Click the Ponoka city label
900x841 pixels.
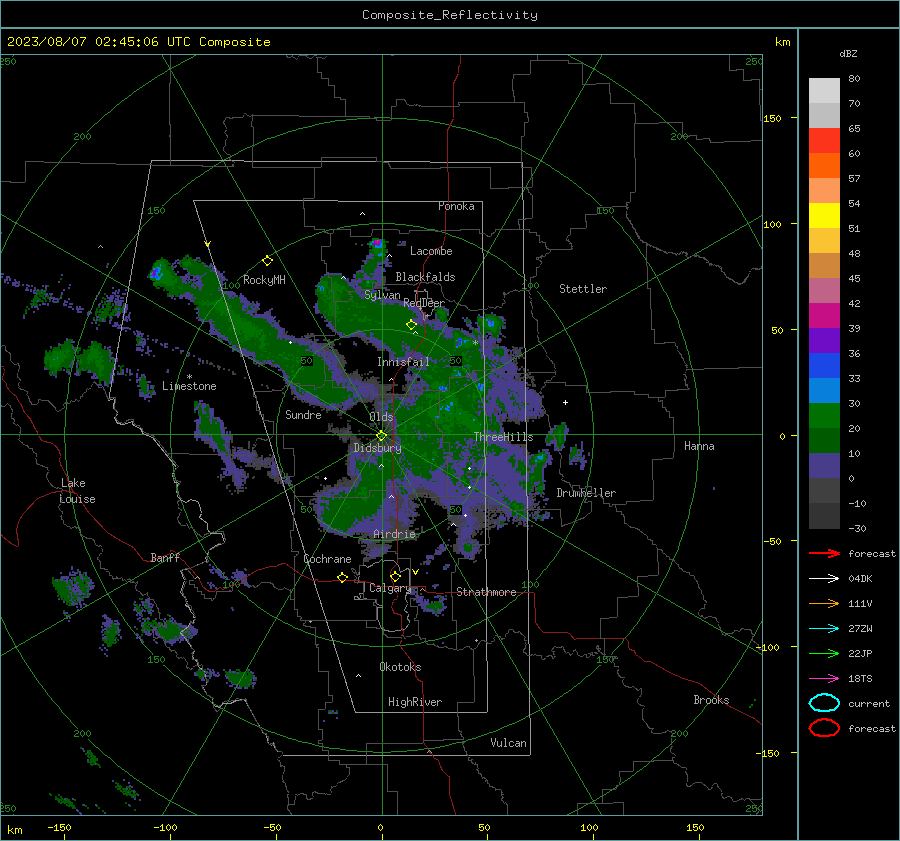[456, 206]
